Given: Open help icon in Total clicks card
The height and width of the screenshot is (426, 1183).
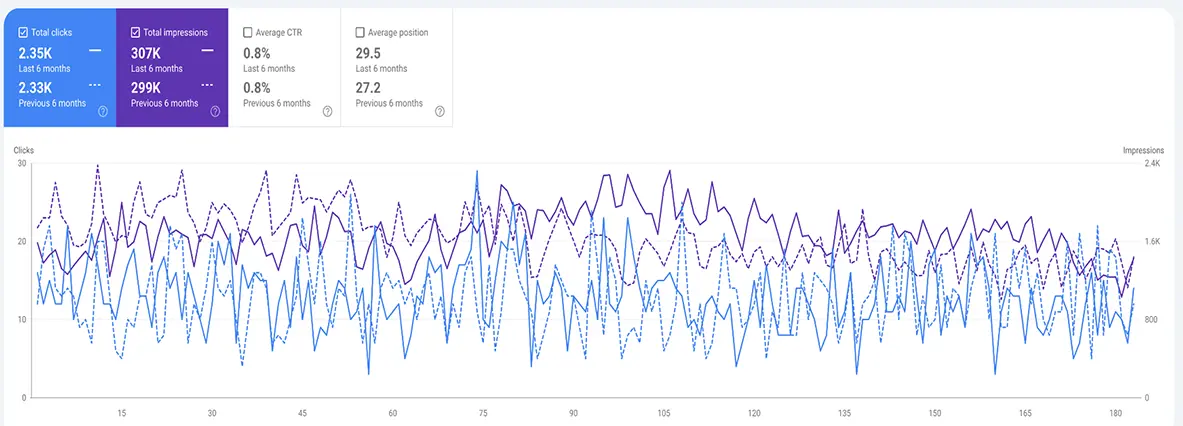Looking at the screenshot, I should pos(102,112).
